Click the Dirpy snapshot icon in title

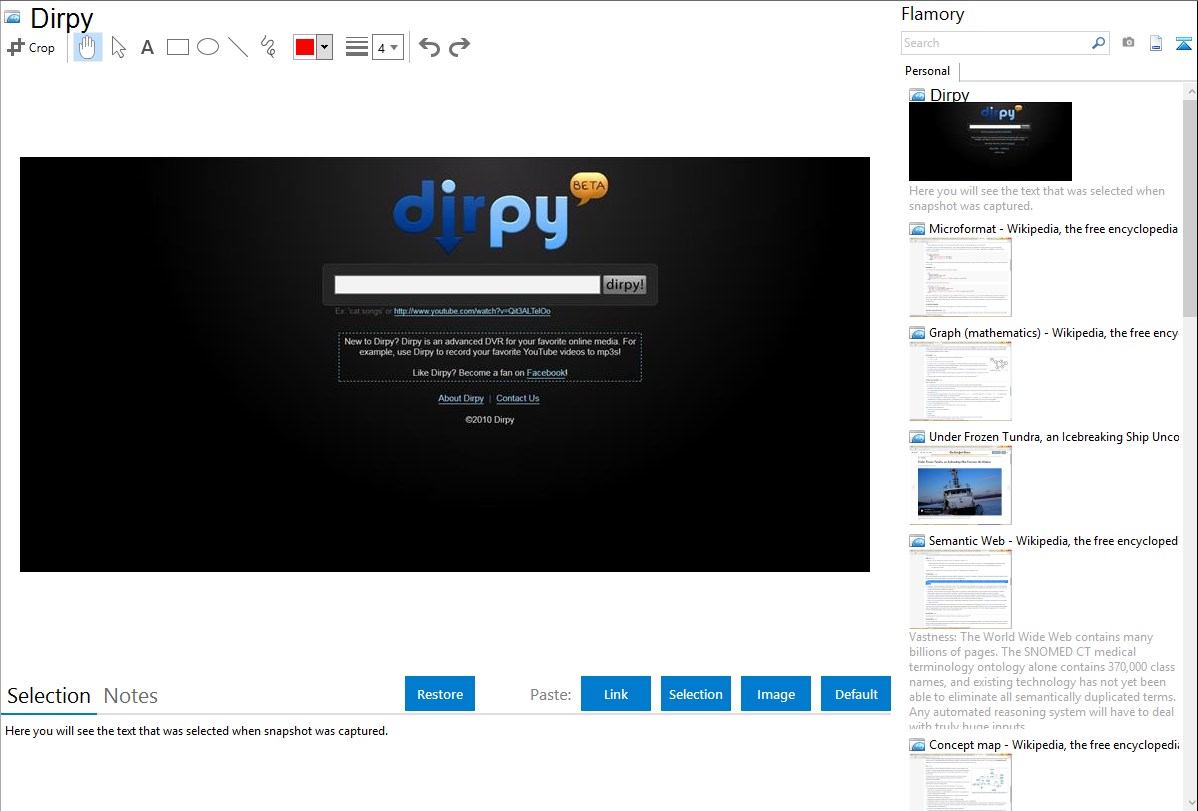click(x=12, y=17)
